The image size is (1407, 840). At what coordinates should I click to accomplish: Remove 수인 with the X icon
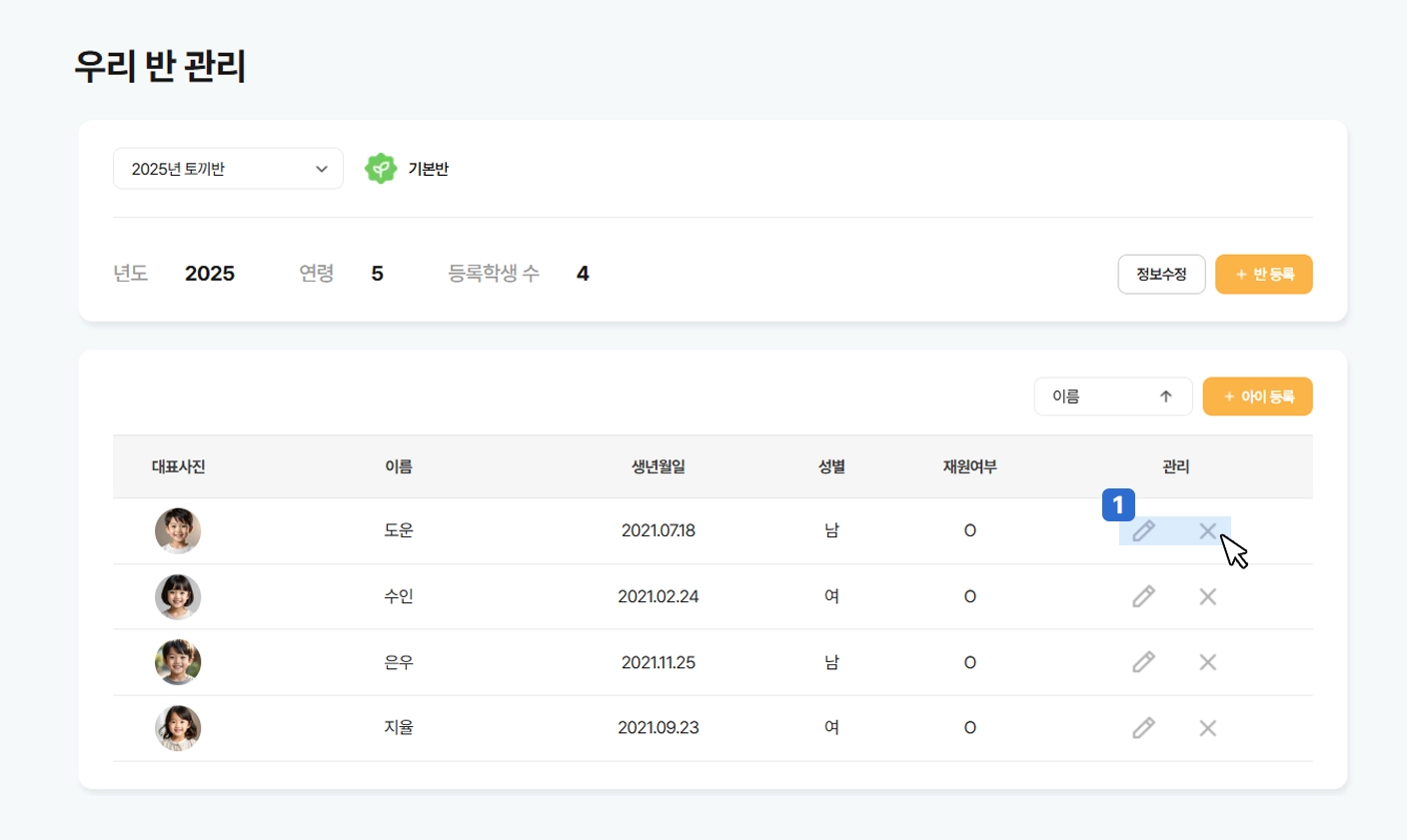coord(1207,596)
